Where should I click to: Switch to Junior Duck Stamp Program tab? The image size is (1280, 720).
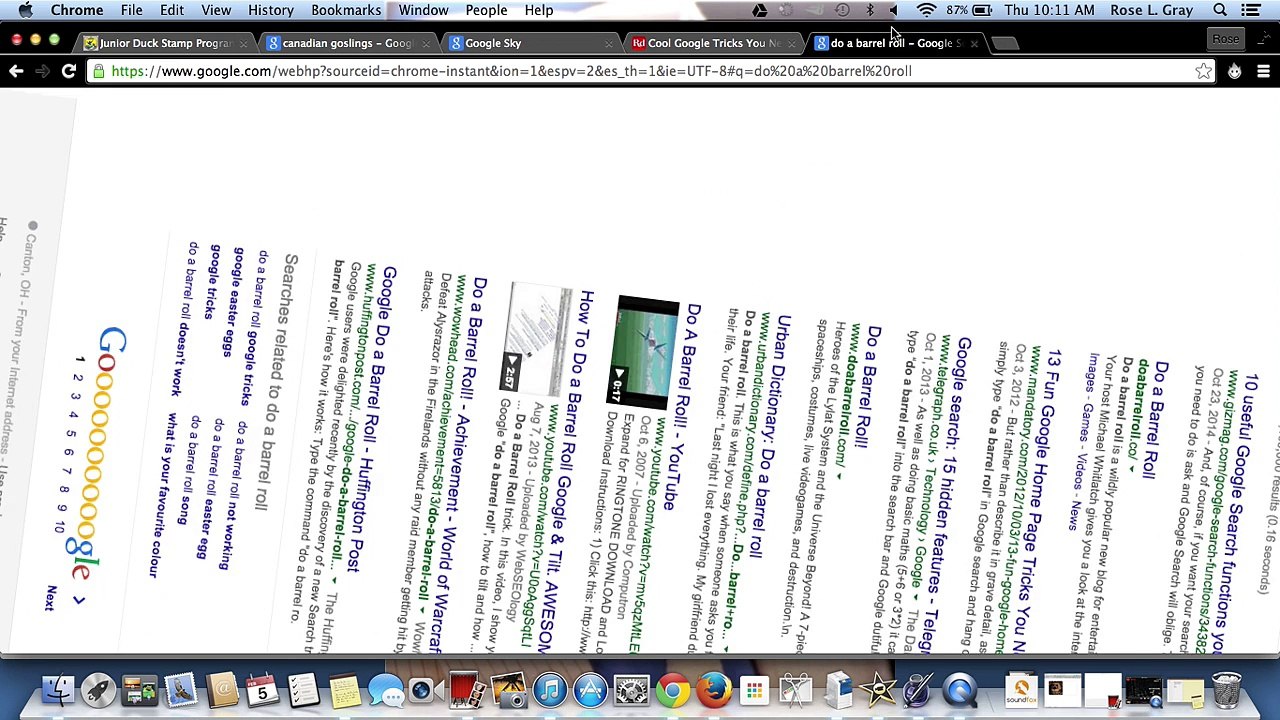[164, 43]
